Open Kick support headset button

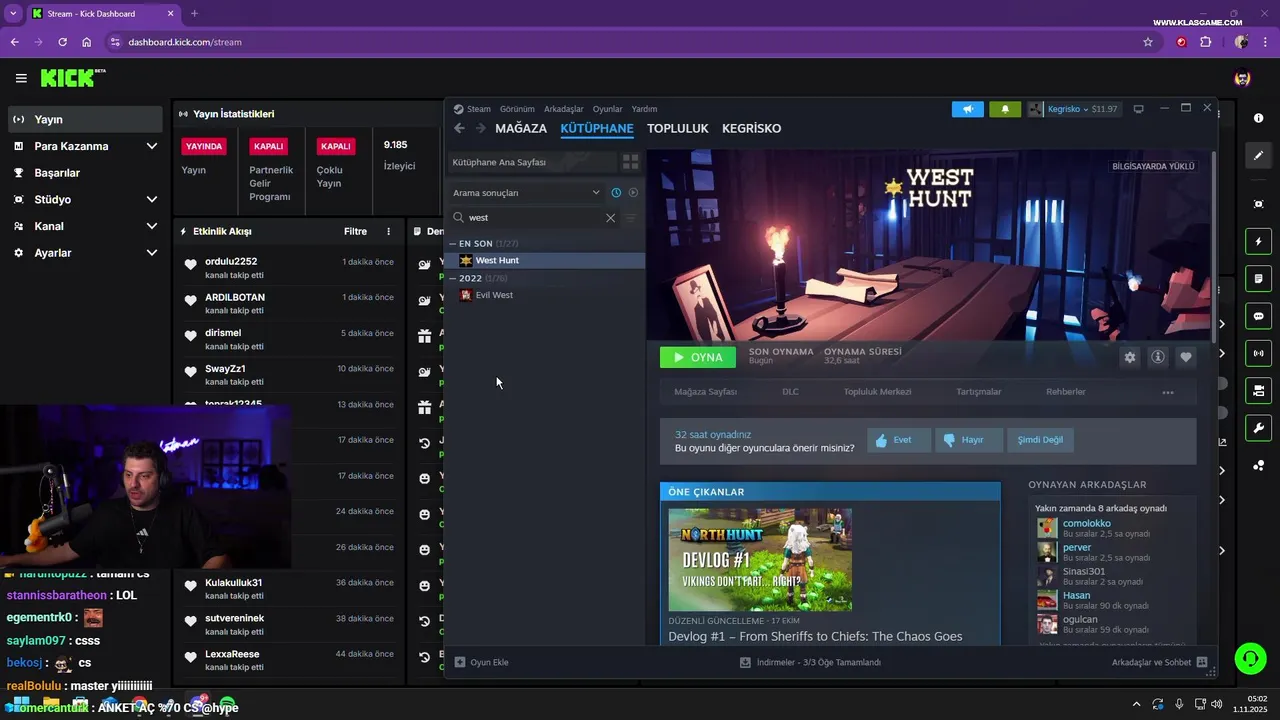tap(1250, 658)
